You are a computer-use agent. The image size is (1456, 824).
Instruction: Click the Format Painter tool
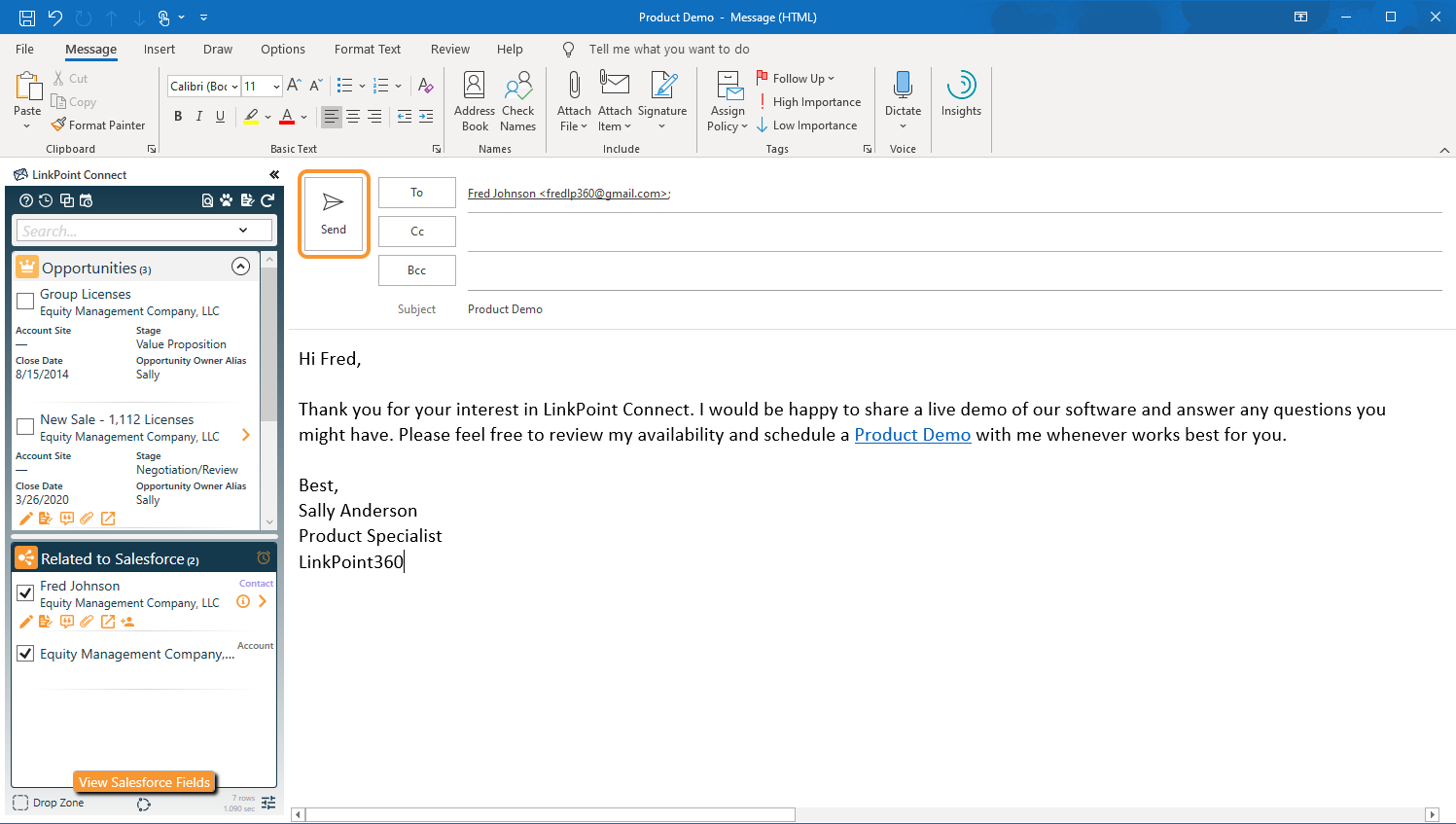(98, 125)
